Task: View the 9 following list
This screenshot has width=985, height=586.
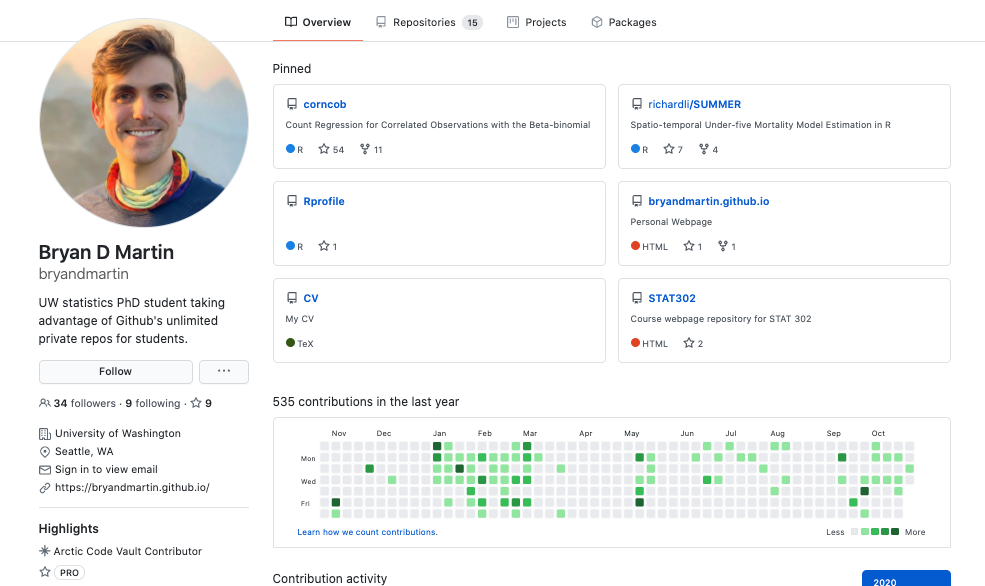Action: coord(153,403)
